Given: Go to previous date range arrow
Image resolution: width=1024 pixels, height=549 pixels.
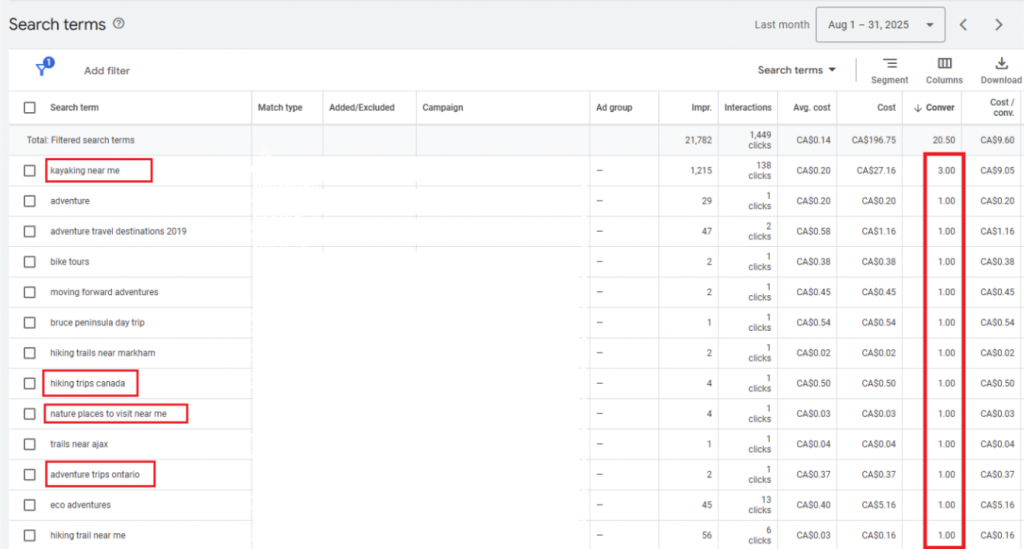Looking at the screenshot, I should (x=963, y=25).
